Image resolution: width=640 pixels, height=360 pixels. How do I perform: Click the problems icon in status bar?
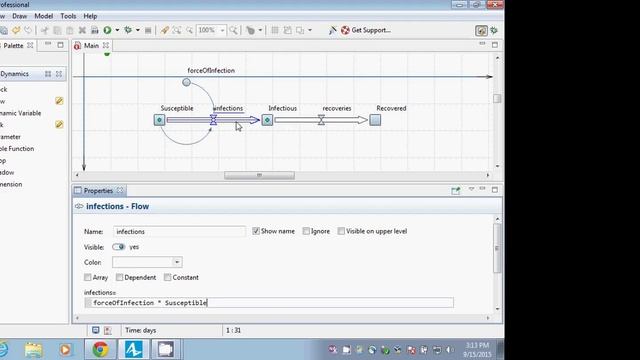coord(108,330)
